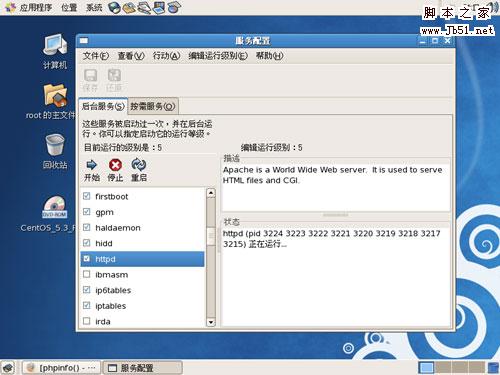The height and width of the screenshot is (375, 500).
Task: Open the 文件(F) menu
Action: (96, 56)
